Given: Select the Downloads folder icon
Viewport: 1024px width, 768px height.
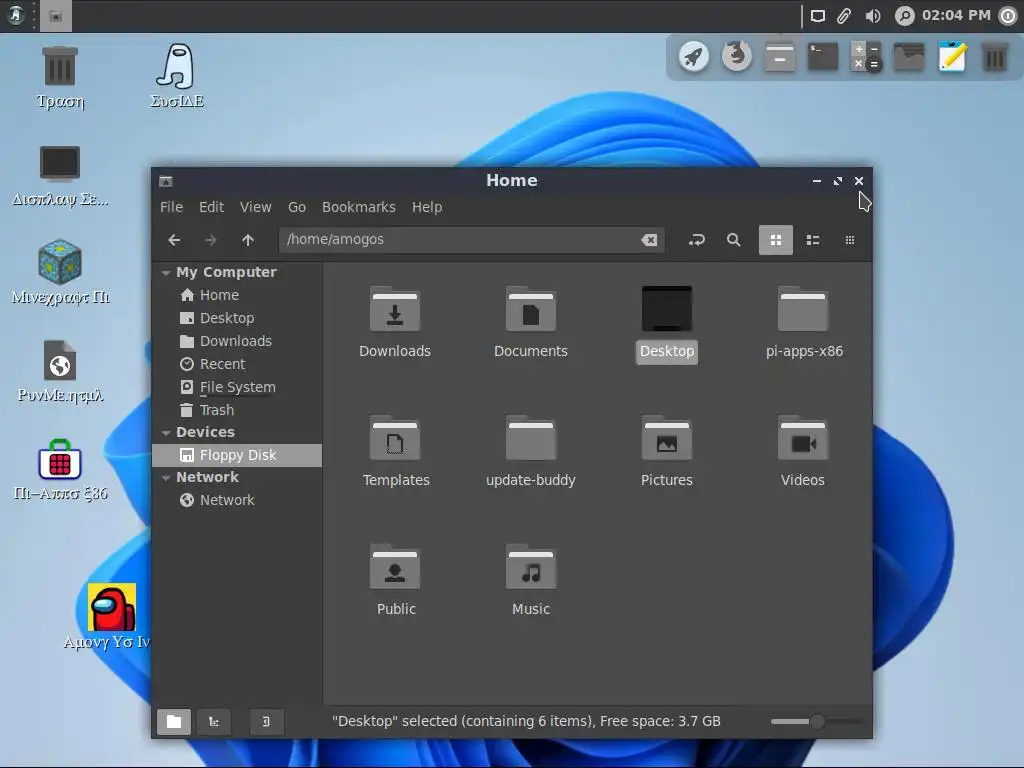Looking at the screenshot, I should click(394, 309).
